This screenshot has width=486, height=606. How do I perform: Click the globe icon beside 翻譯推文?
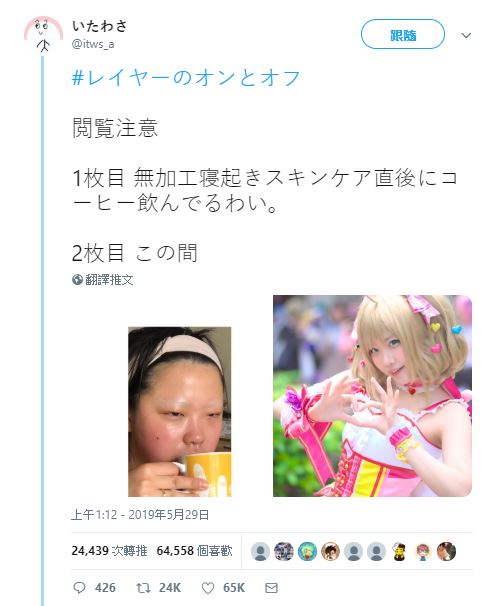tap(77, 279)
